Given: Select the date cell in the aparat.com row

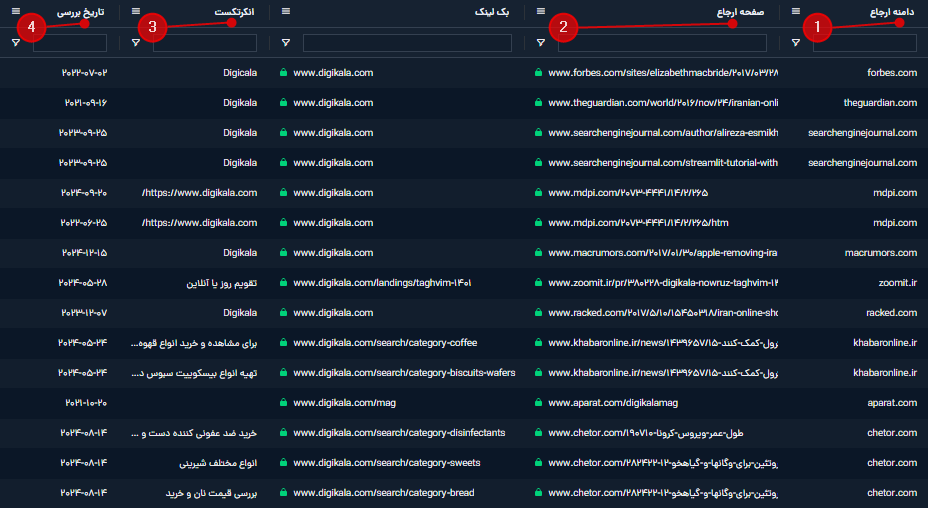Looking at the screenshot, I should (86, 403).
